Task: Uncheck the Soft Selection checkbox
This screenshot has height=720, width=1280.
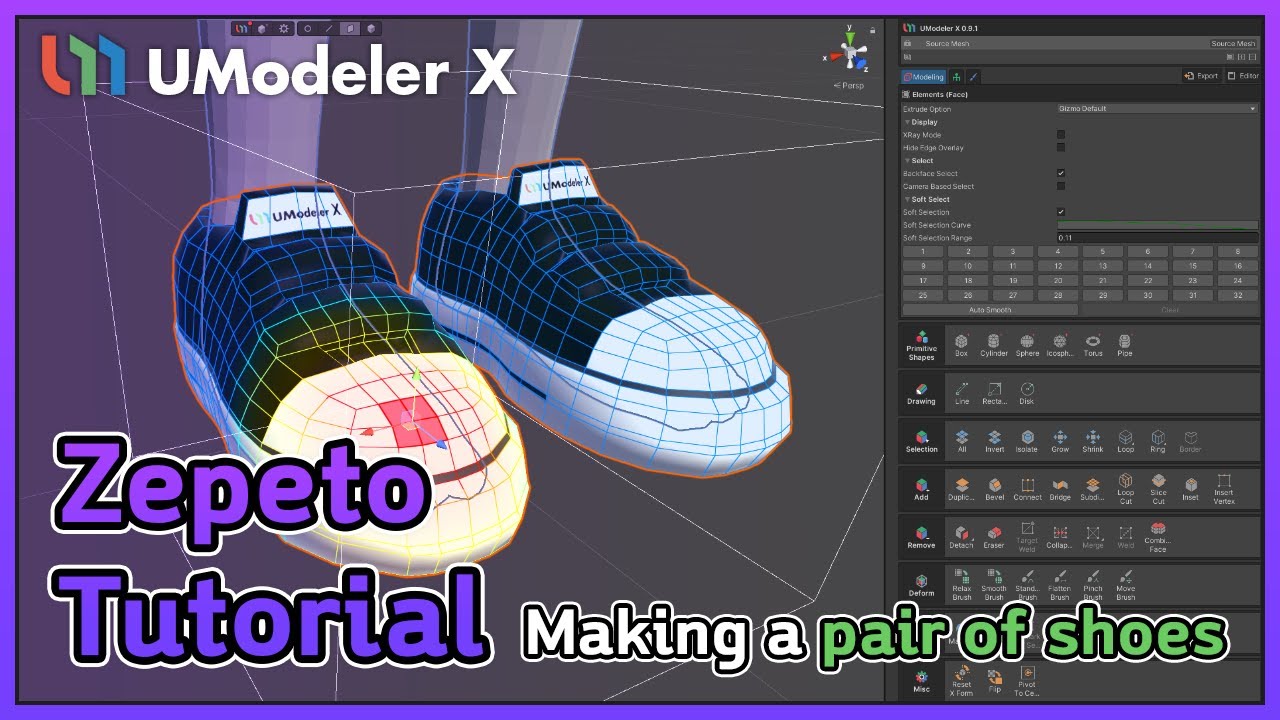Action: pyautogui.click(x=1061, y=212)
